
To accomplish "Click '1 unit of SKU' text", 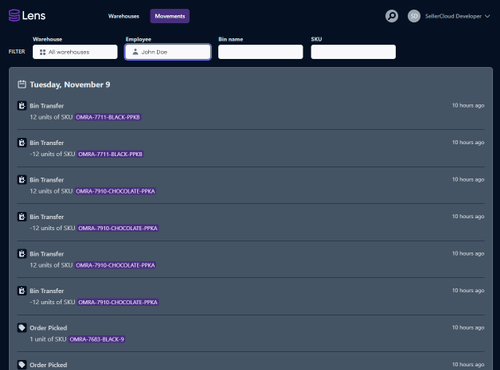I will pos(48,339).
